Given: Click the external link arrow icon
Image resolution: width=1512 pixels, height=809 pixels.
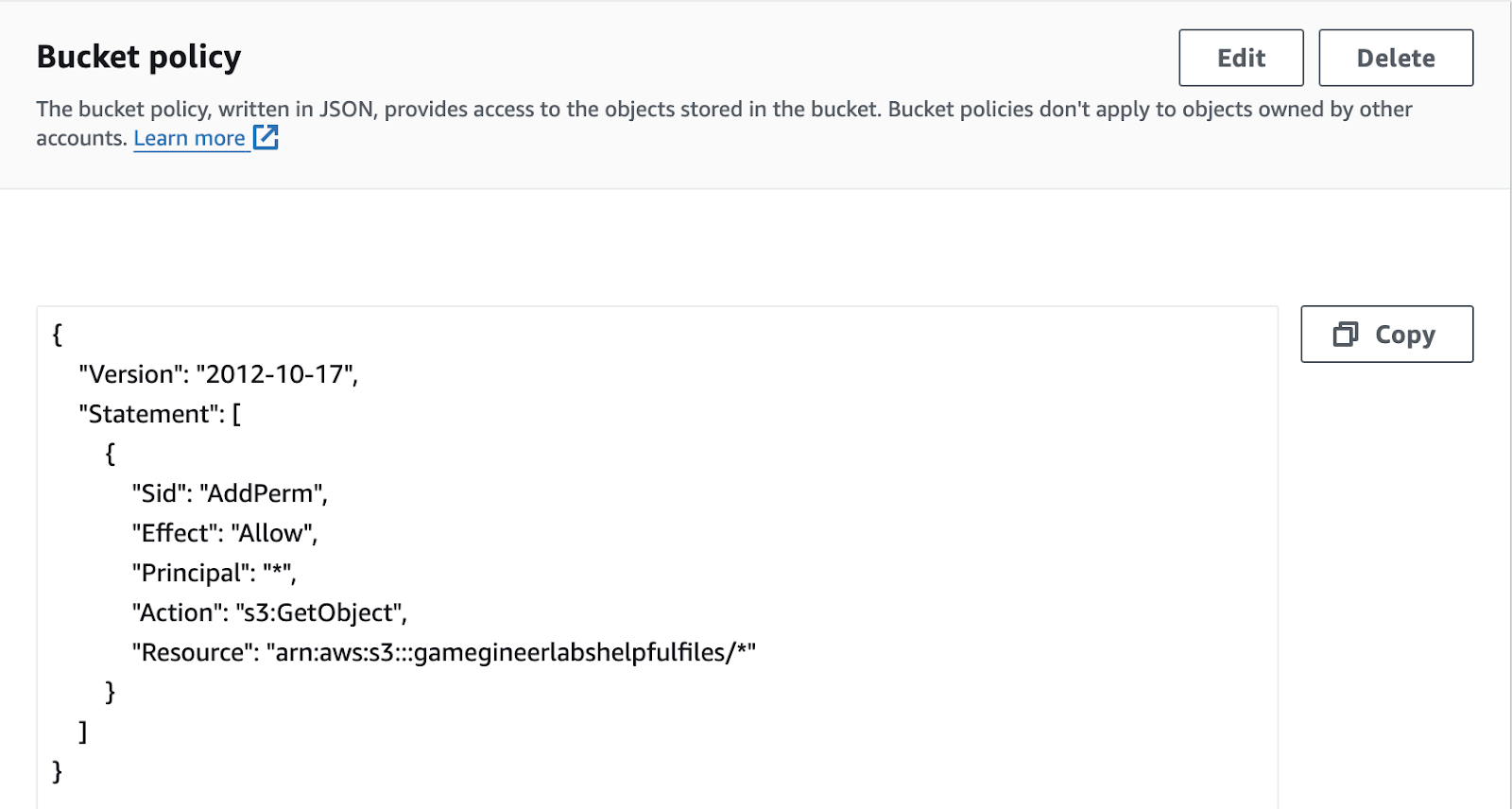Looking at the screenshot, I should point(266,137).
